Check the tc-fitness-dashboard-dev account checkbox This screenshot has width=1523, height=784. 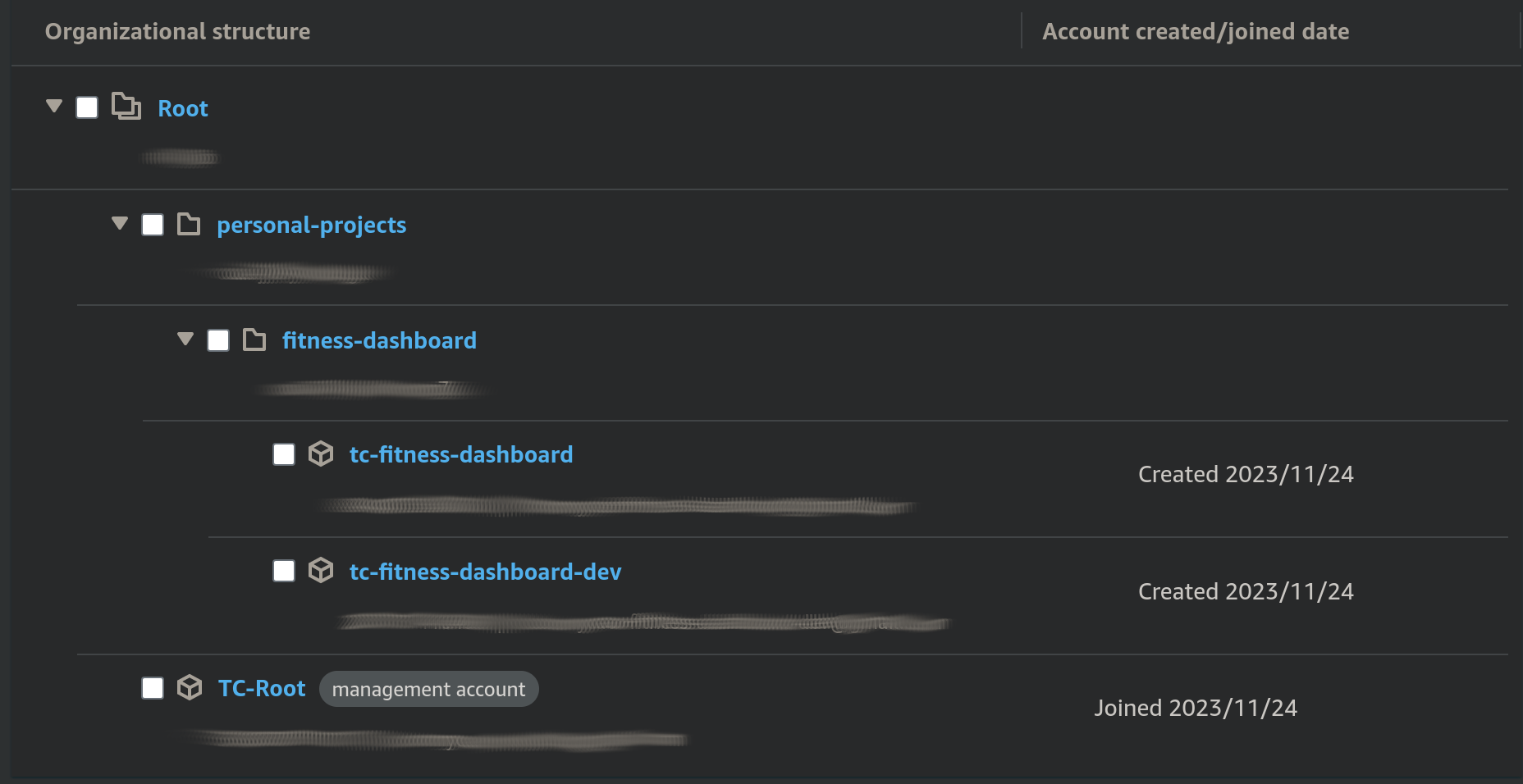(x=284, y=571)
